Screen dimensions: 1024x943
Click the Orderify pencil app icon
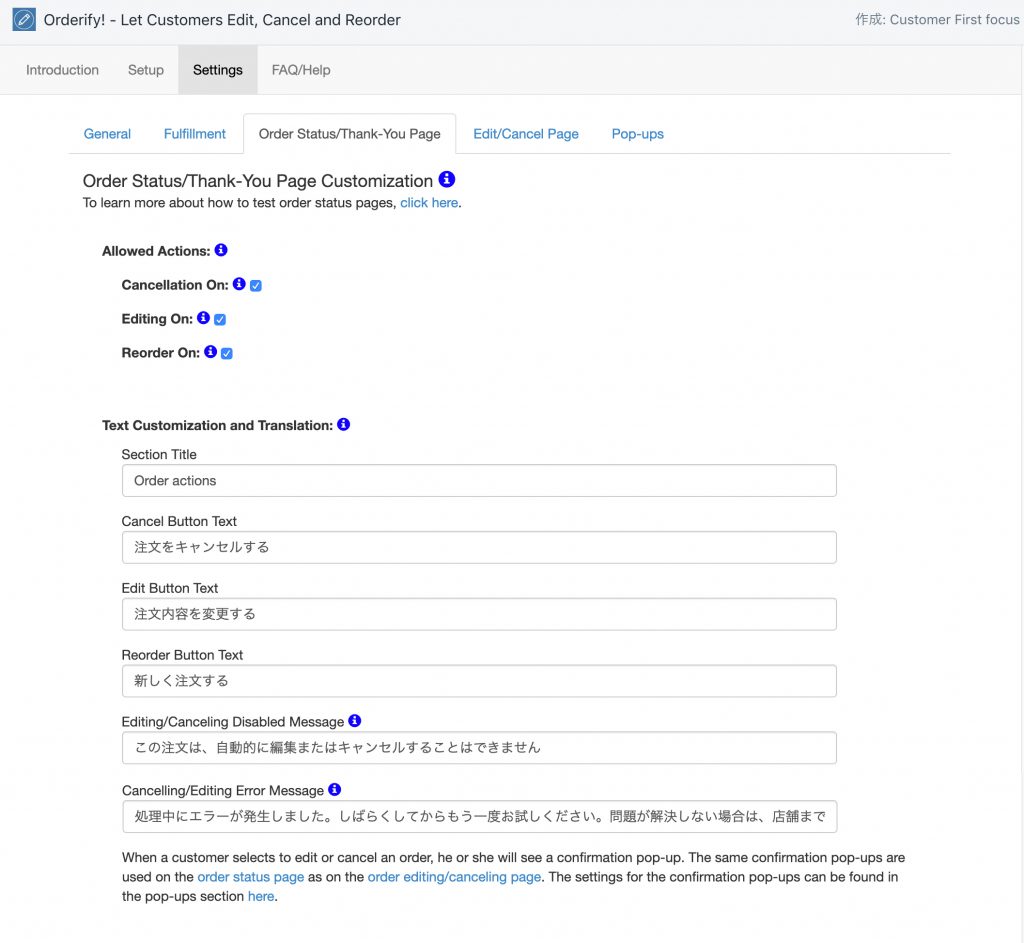24,20
